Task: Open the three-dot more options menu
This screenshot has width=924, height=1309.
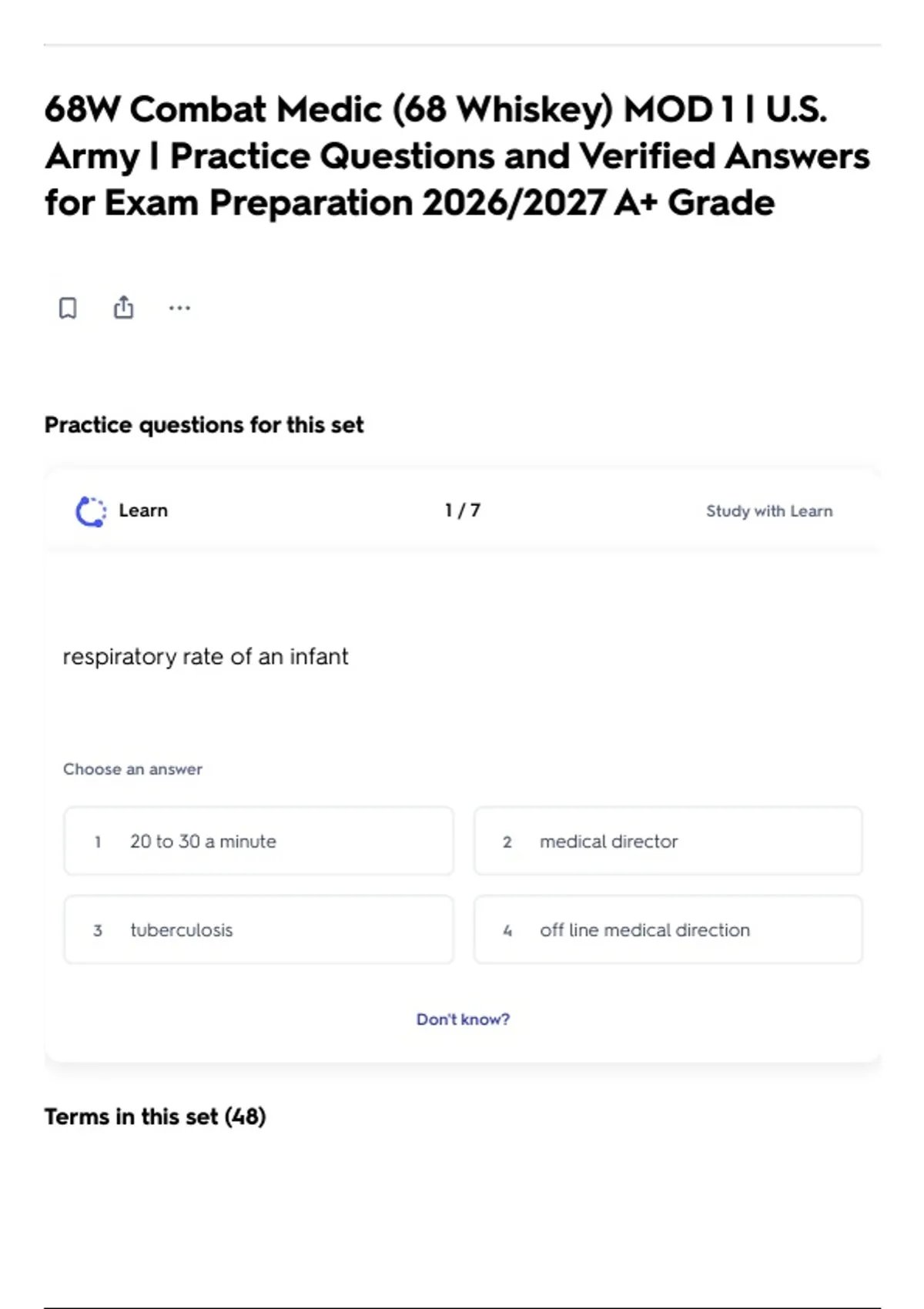Action: point(179,308)
